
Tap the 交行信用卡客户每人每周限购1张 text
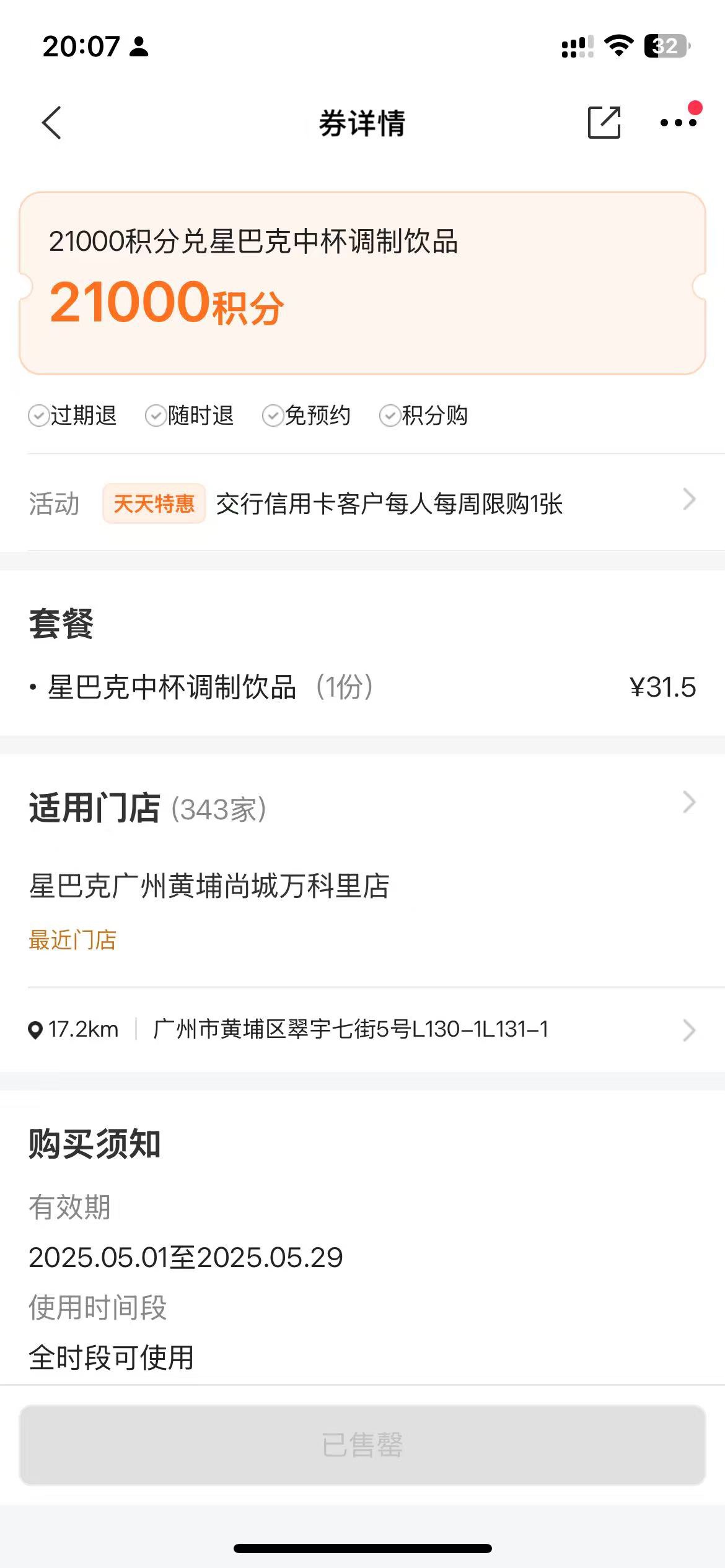pos(389,504)
